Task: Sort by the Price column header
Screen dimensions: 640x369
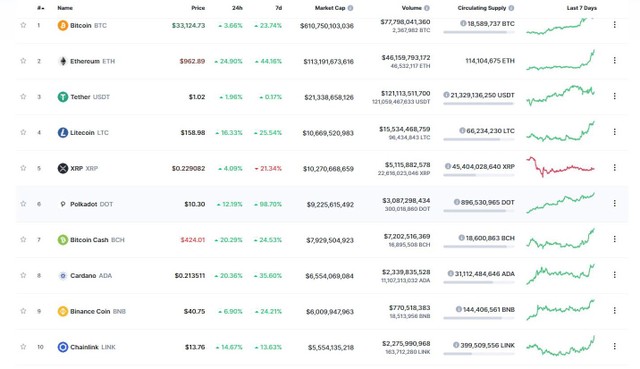Action: click(x=198, y=8)
